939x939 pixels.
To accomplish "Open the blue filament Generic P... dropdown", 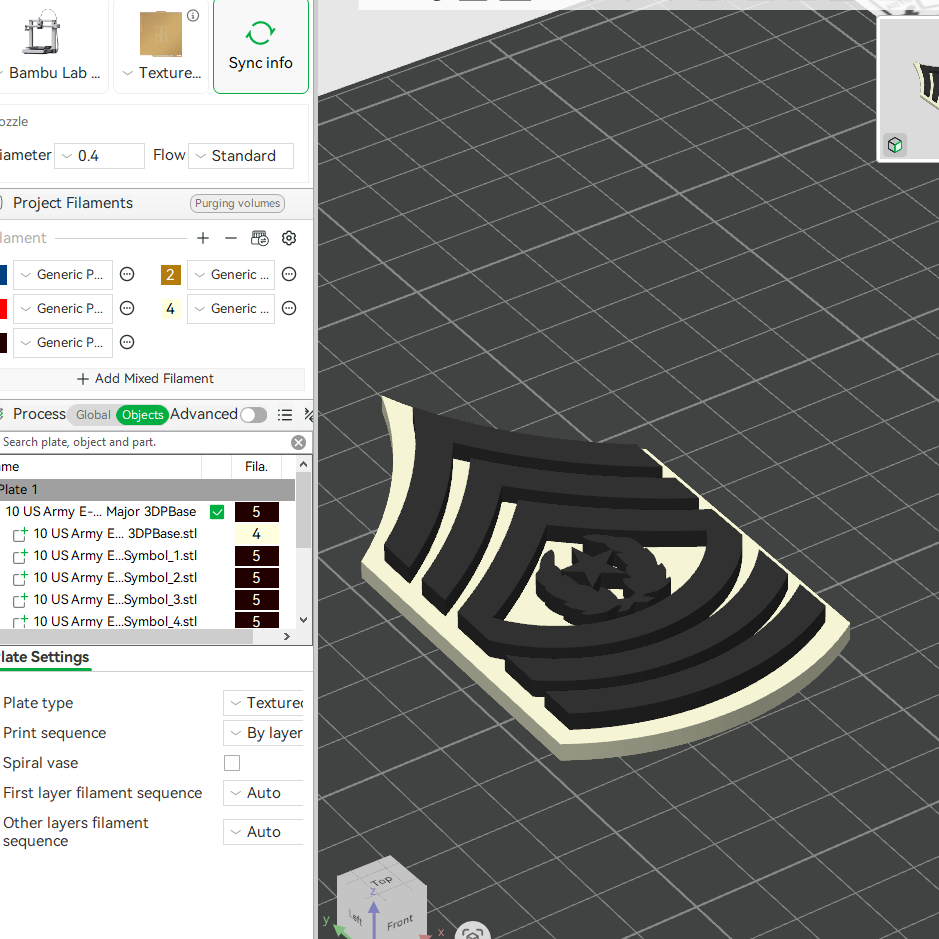I will 63,275.
